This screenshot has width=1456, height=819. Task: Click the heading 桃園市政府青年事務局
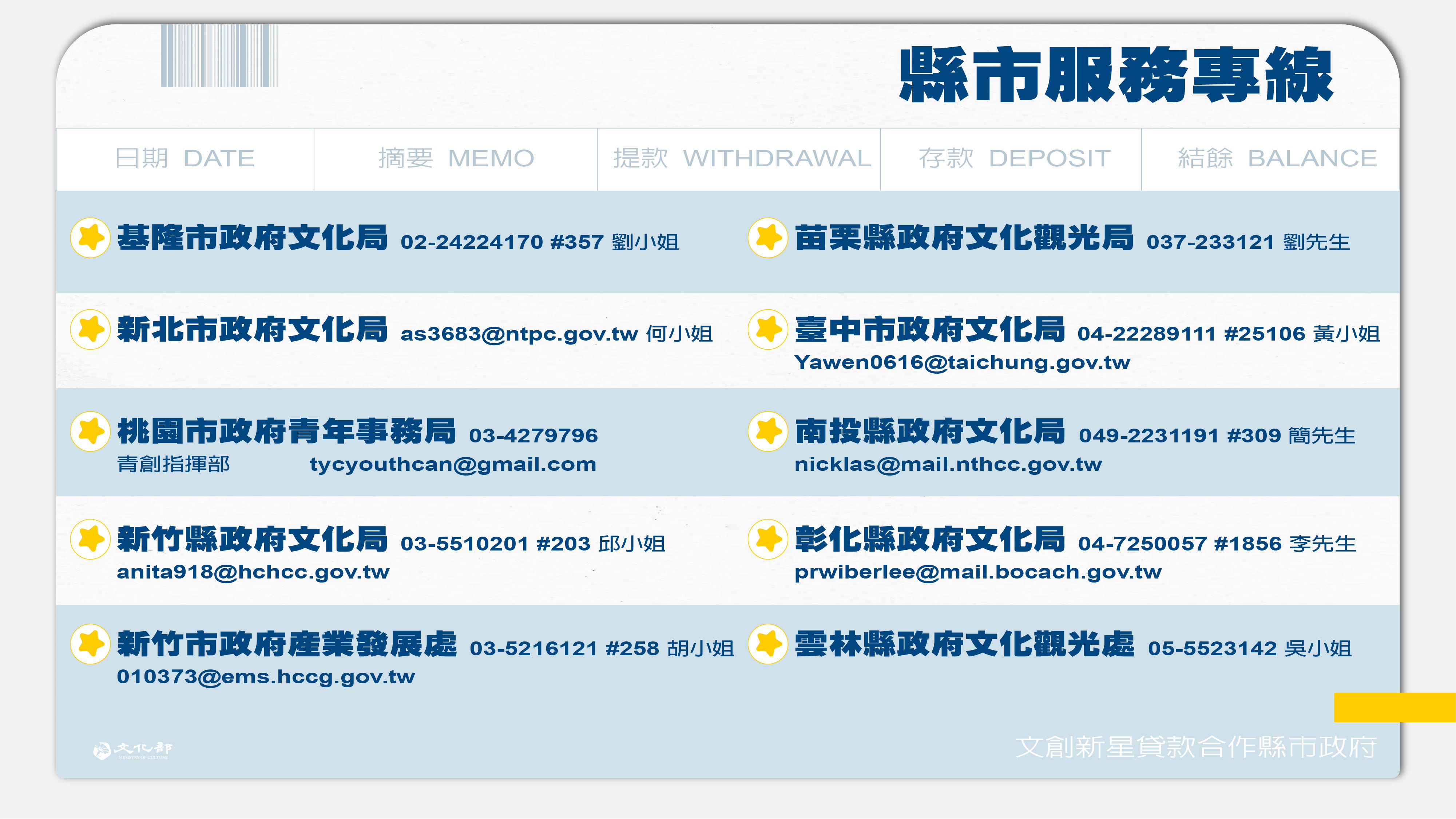tap(286, 431)
